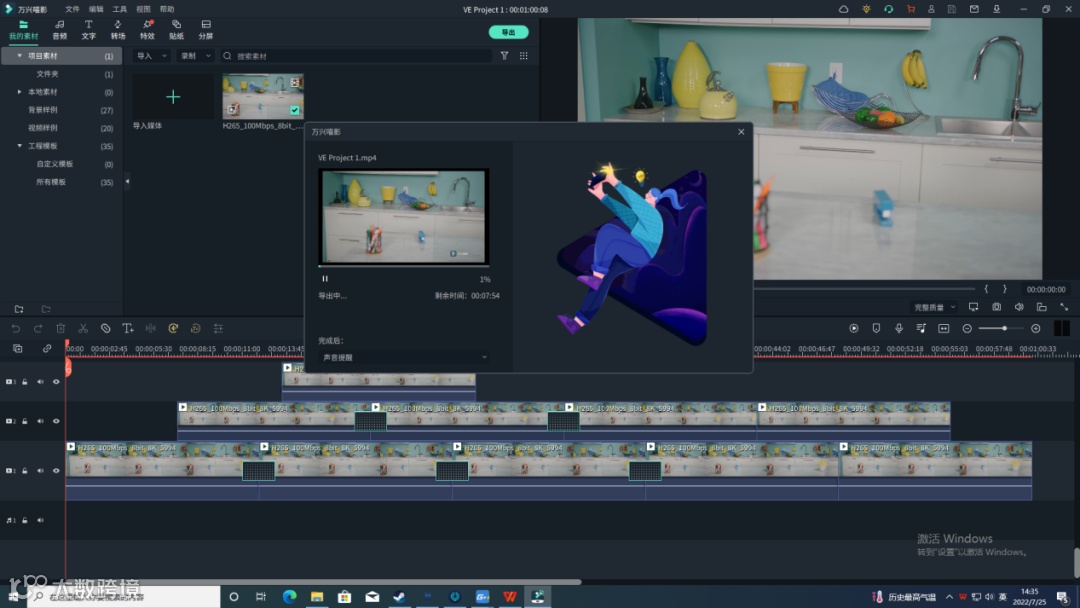Image resolution: width=1080 pixels, height=608 pixels.
Task: Switch to the 音频 tab
Action: tap(60, 30)
